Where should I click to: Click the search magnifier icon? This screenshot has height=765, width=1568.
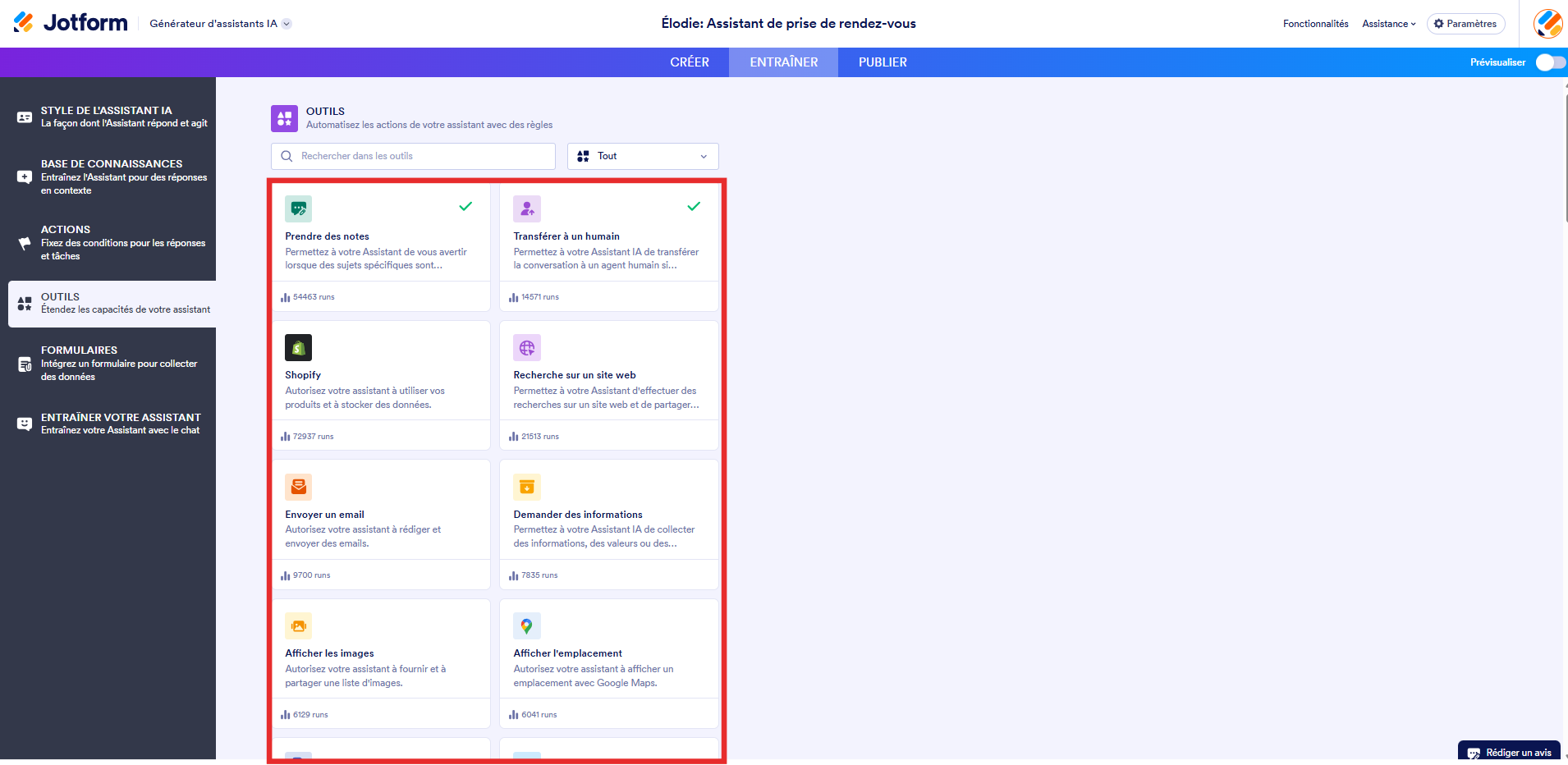click(x=287, y=156)
